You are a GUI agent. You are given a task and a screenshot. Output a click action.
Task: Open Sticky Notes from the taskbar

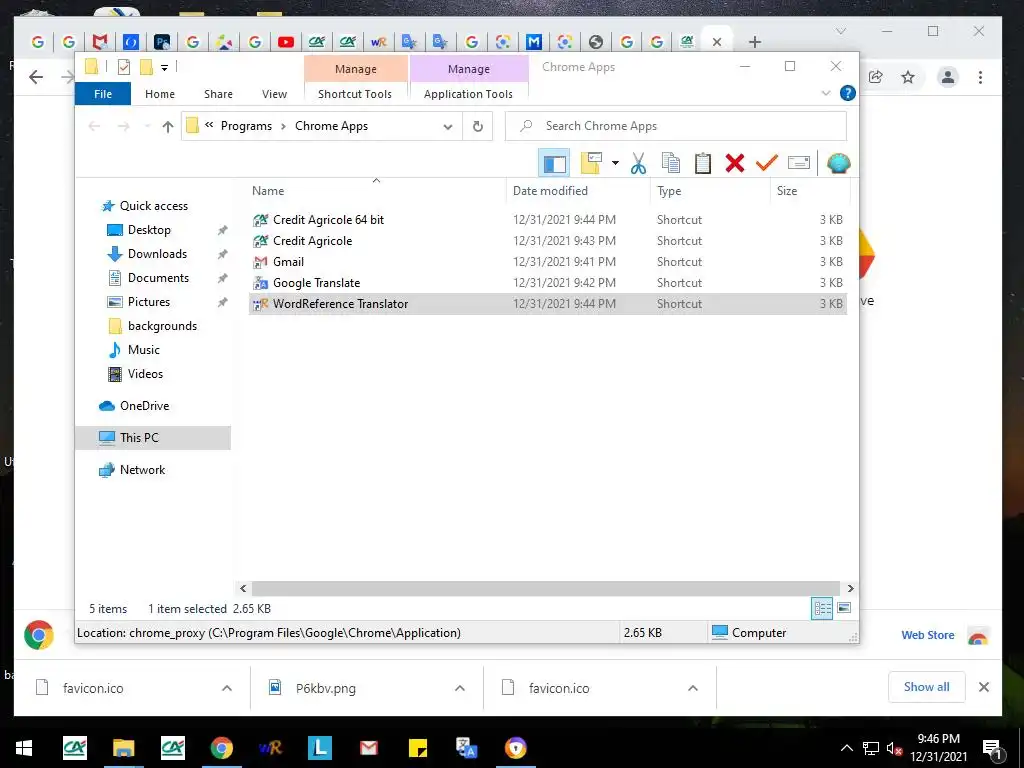pos(417,748)
